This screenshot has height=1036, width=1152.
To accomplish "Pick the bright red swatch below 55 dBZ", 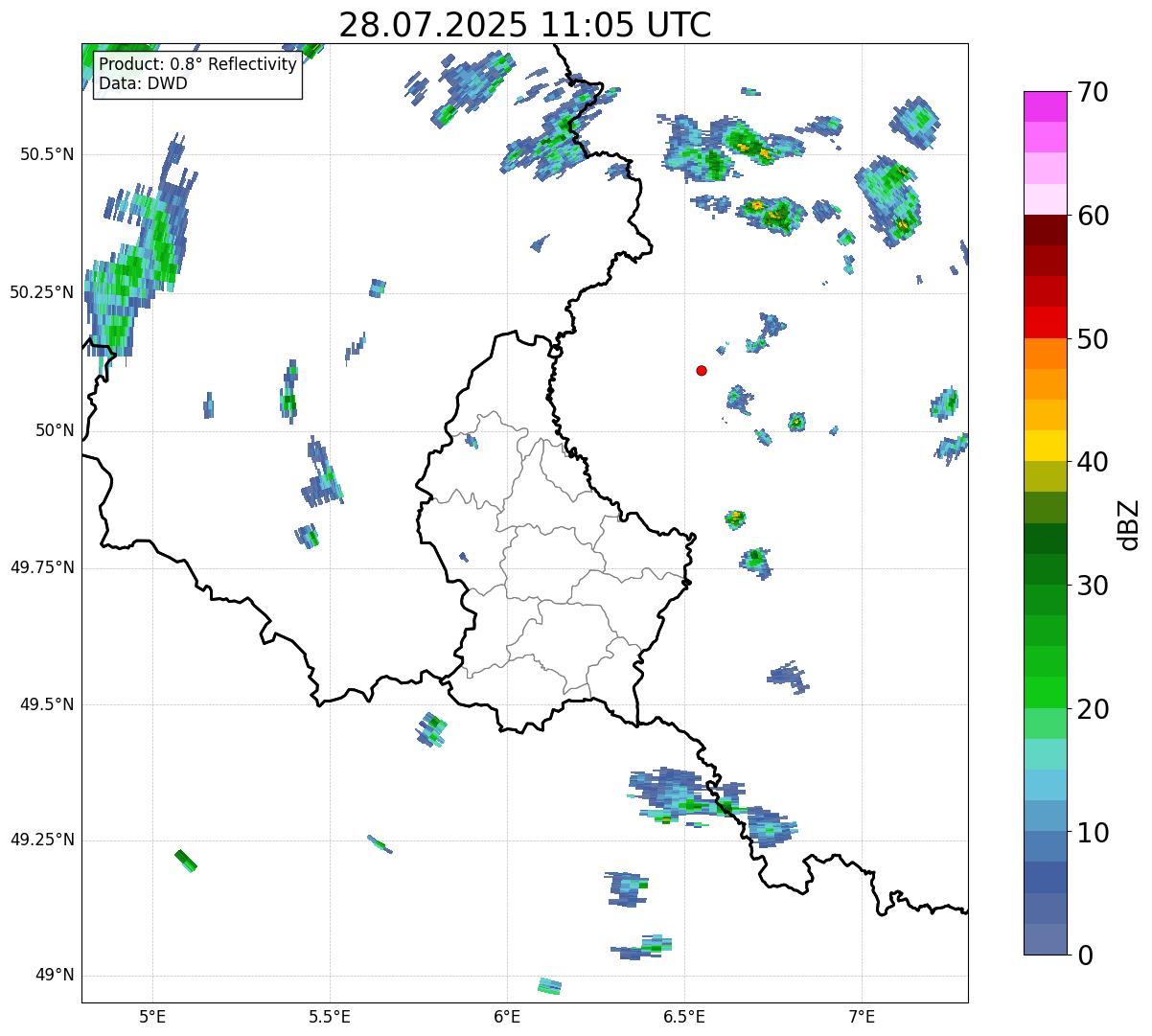I will point(1045,323).
